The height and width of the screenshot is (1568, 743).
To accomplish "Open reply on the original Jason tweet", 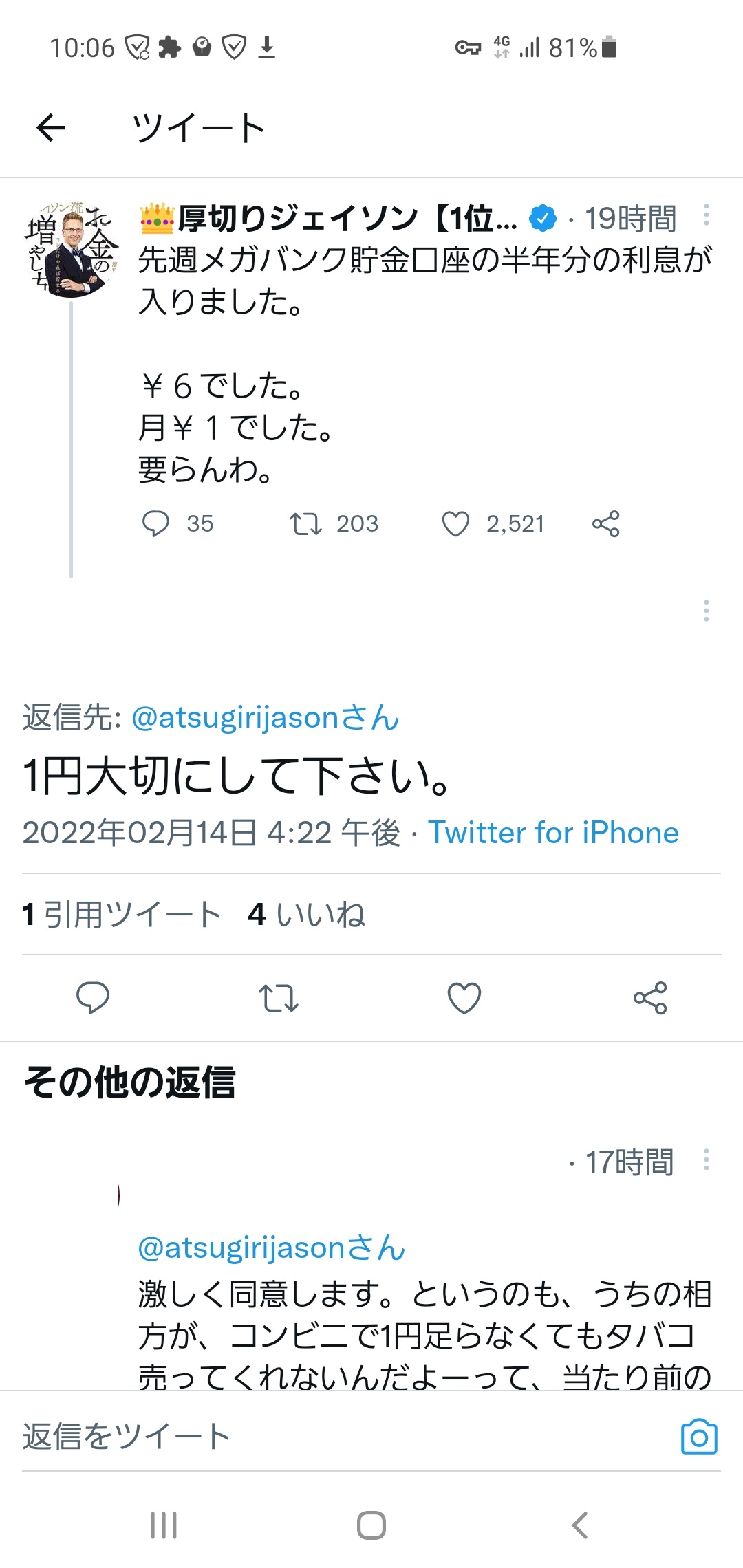I will click(155, 523).
